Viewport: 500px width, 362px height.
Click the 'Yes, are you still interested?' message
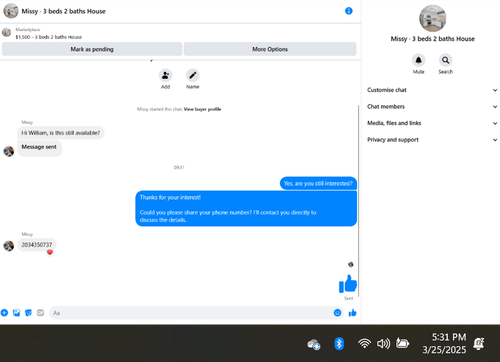(318, 183)
